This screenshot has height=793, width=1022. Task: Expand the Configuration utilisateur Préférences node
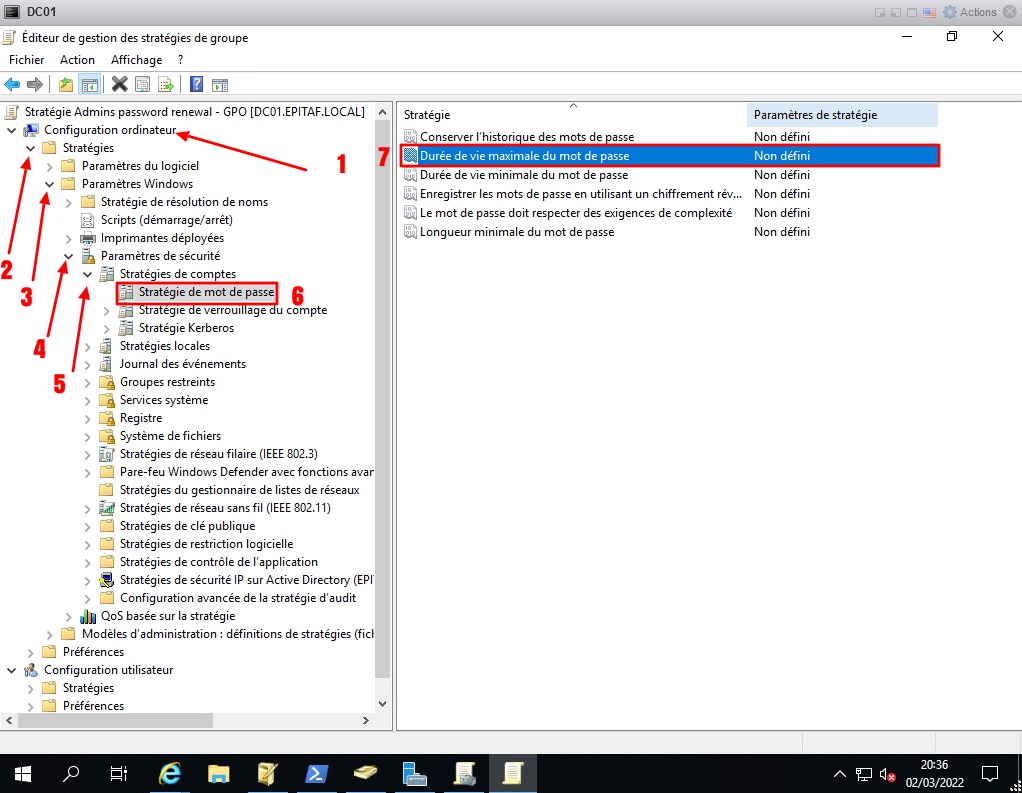tap(31, 706)
